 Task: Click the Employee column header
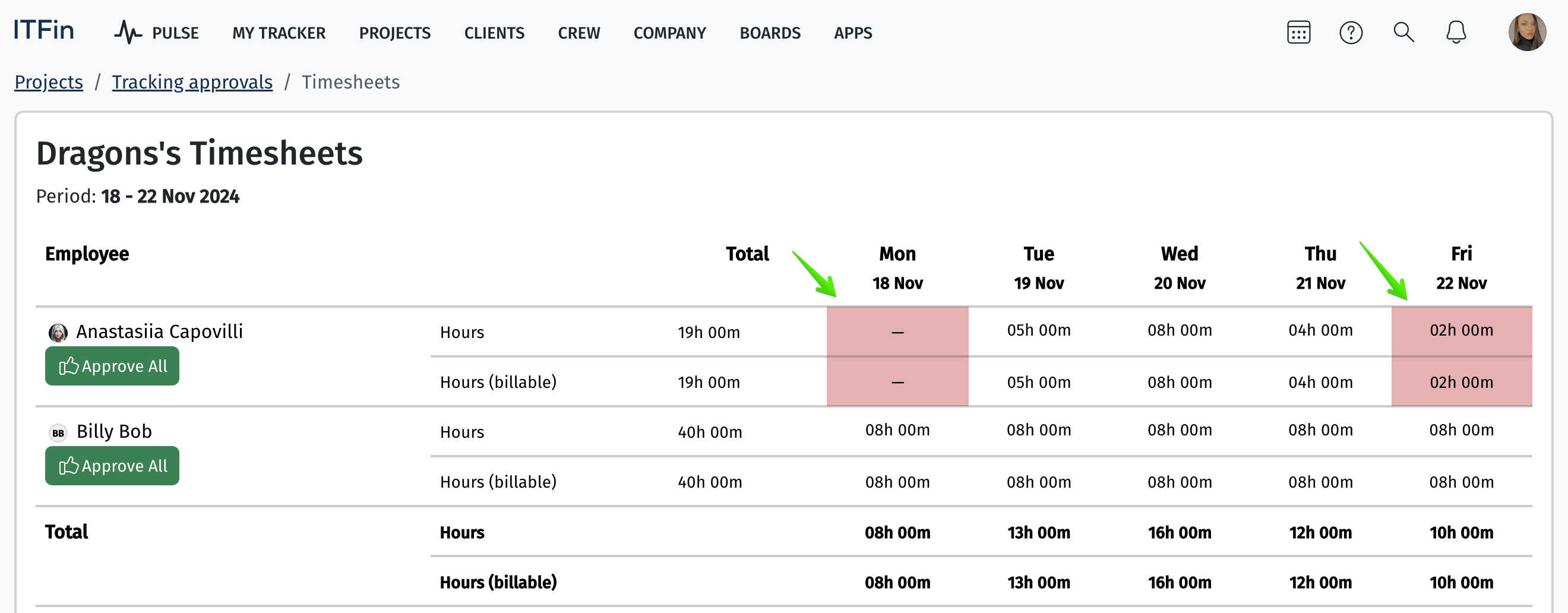[87, 254]
